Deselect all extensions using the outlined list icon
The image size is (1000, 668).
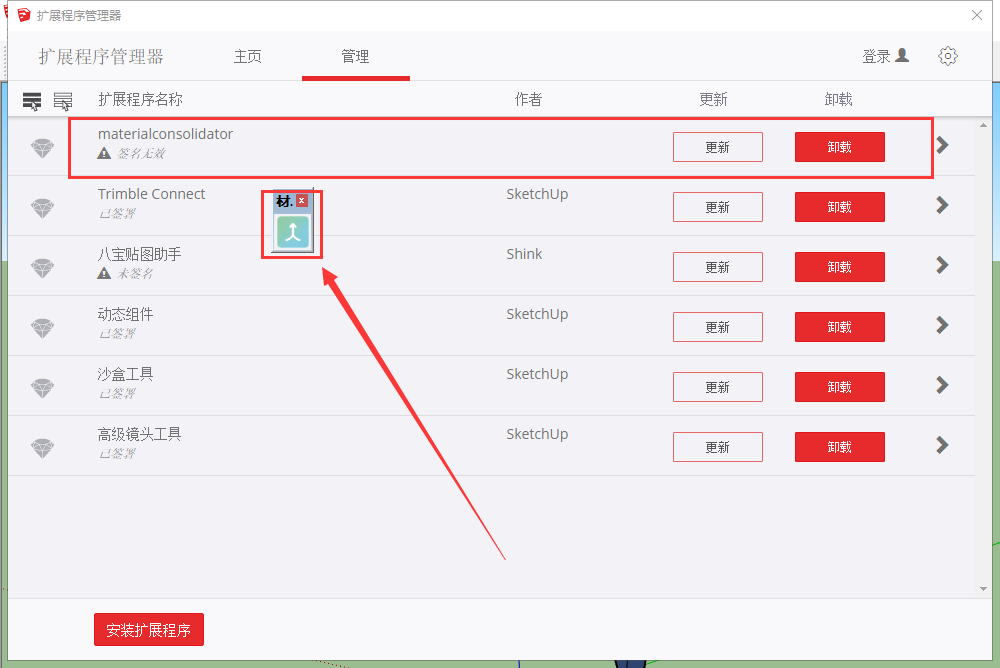pyautogui.click(x=63, y=101)
